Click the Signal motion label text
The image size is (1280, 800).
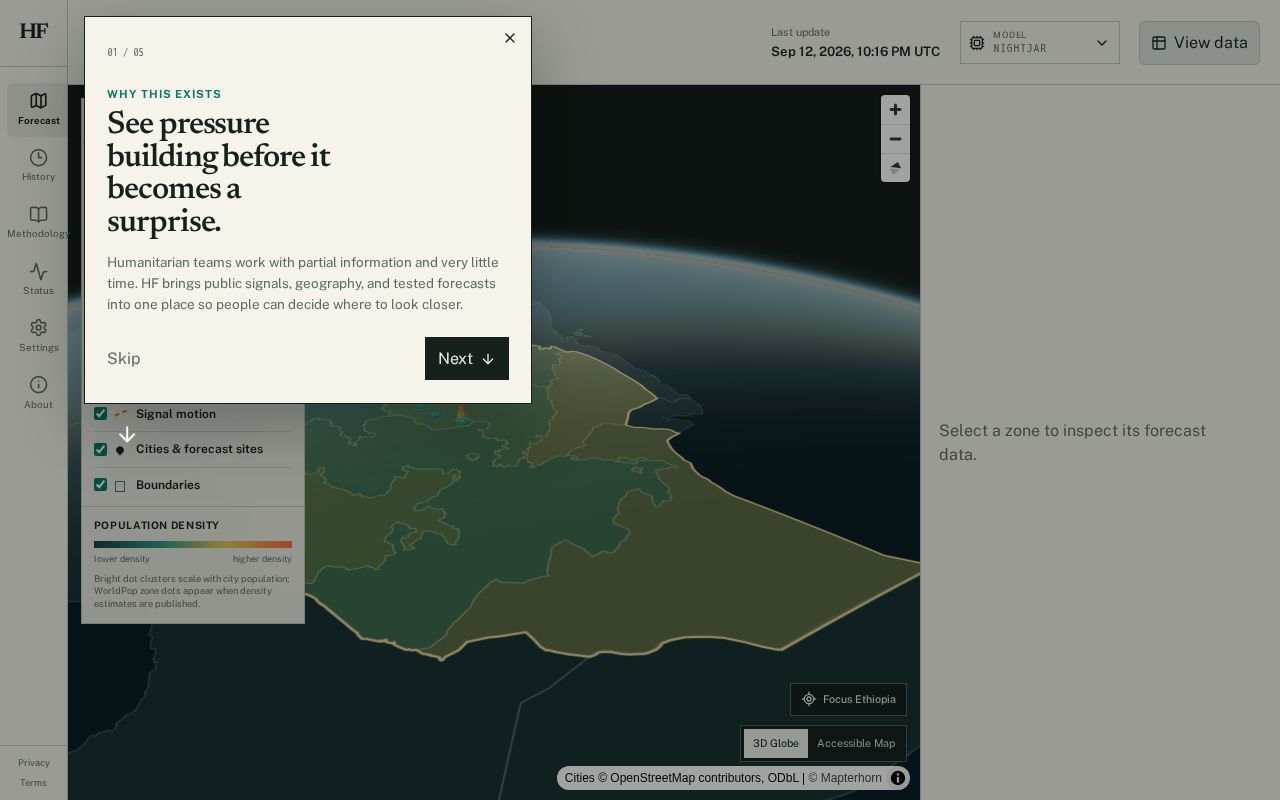coord(176,414)
